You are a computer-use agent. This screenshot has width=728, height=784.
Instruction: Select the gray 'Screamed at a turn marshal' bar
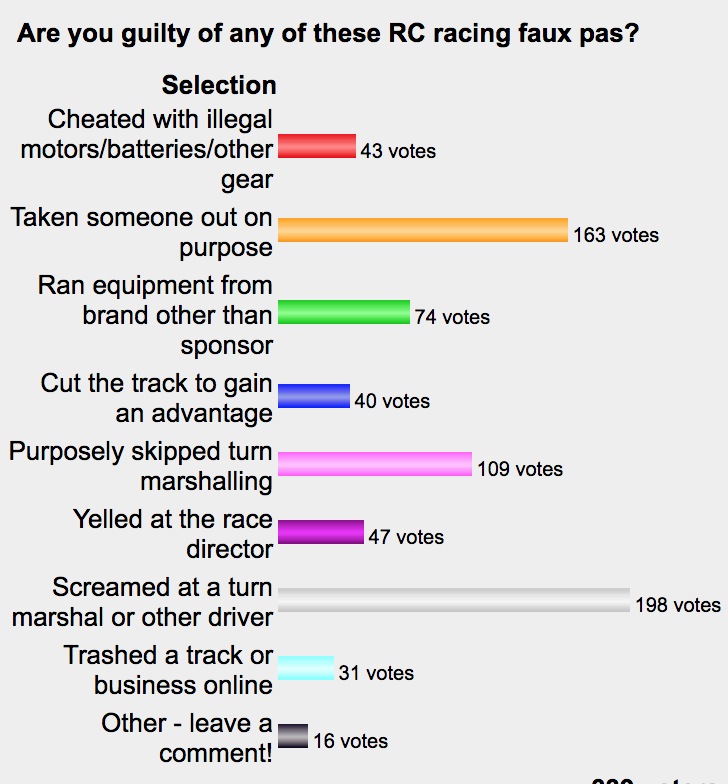click(454, 600)
